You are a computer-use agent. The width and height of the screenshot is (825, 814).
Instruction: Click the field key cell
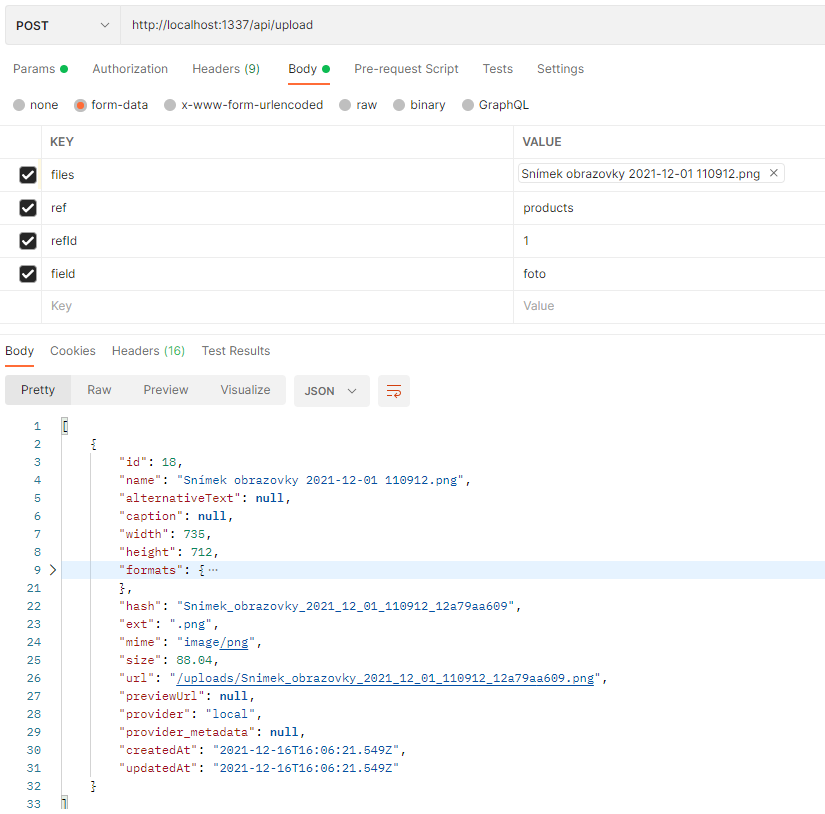point(277,274)
